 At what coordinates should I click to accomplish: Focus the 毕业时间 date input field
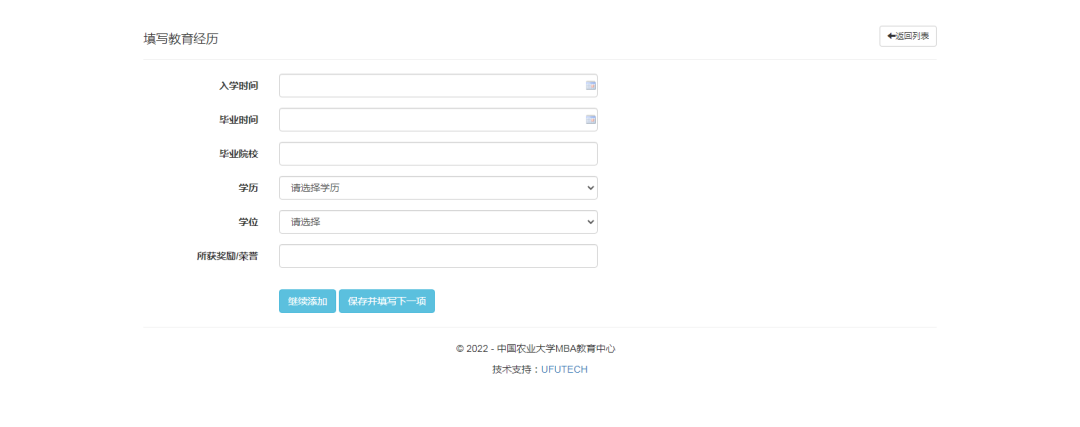(430, 120)
